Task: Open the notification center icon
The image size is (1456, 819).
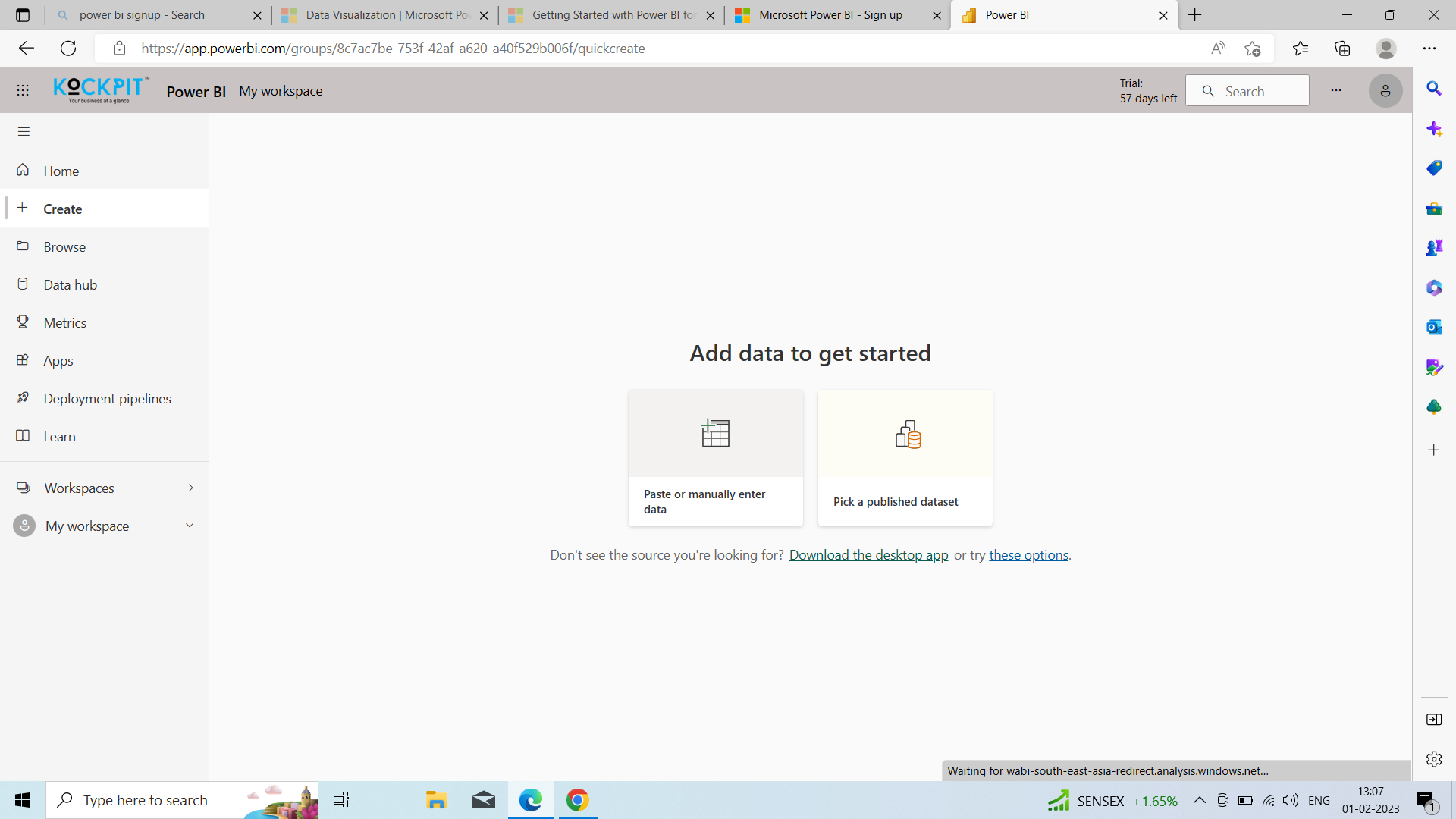Action: pyautogui.click(x=1426, y=801)
